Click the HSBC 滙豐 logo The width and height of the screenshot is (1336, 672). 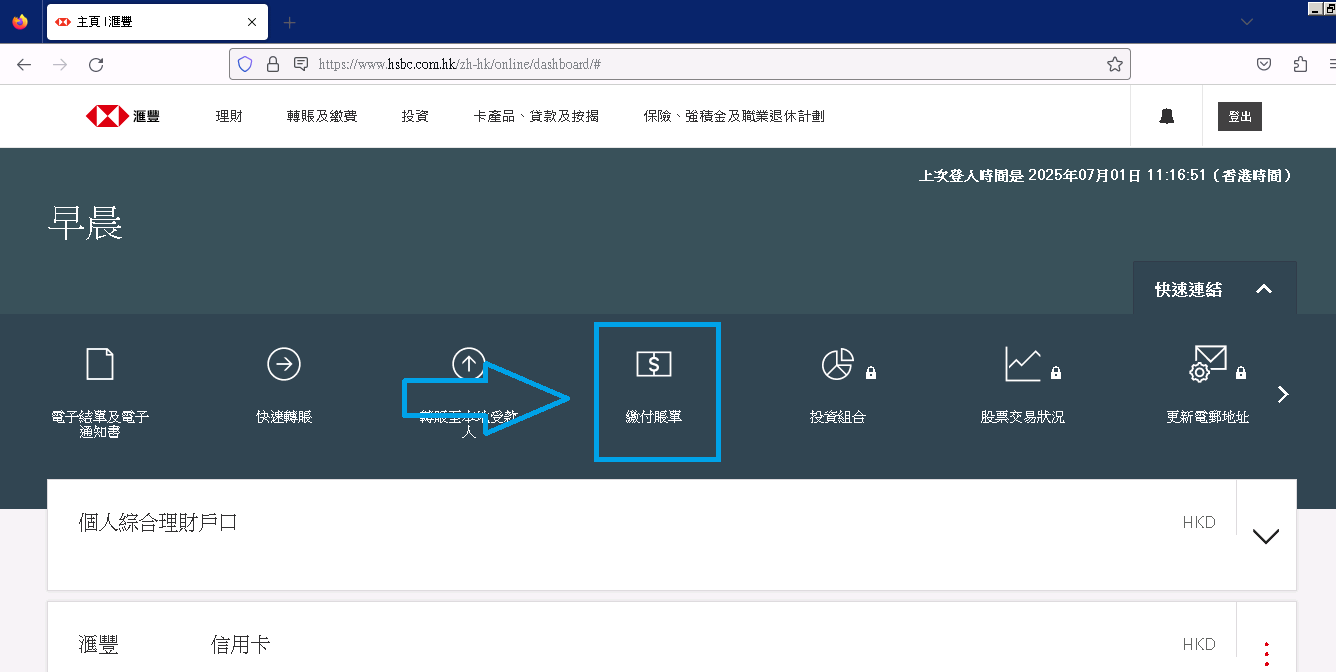coord(123,117)
